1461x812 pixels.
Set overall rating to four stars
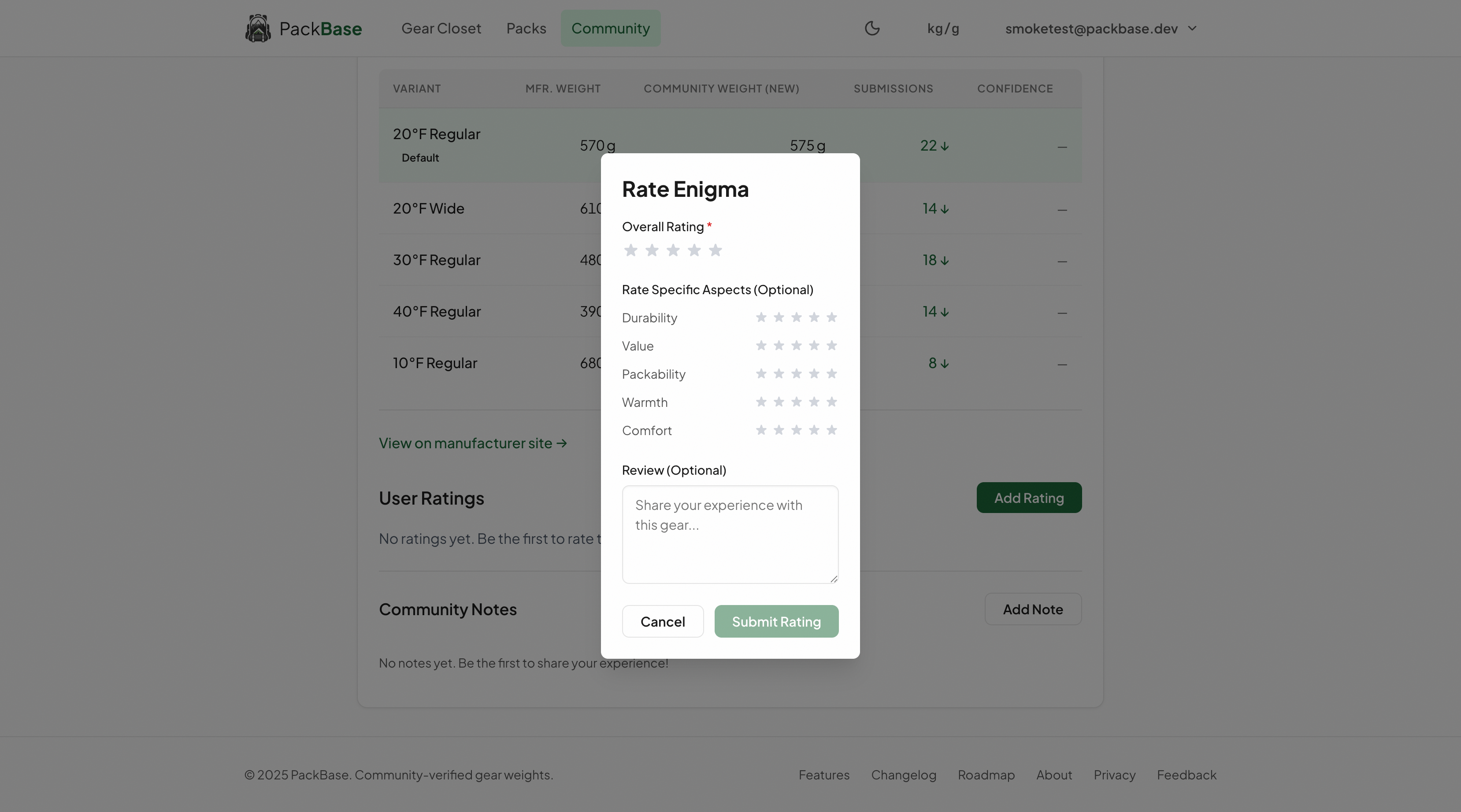[694, 250]
